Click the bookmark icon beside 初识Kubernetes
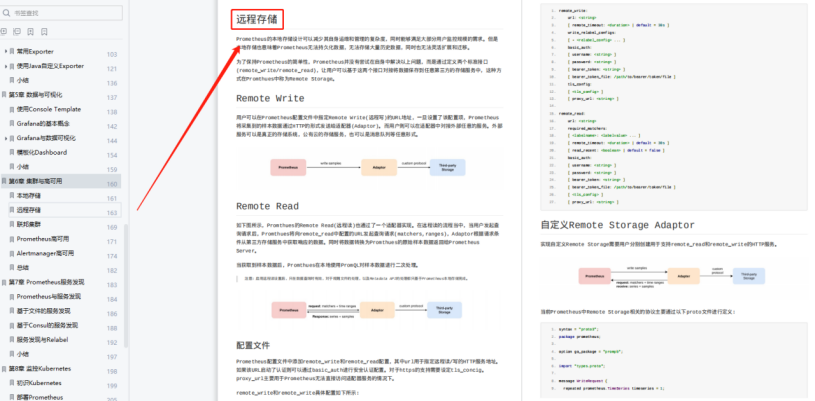This screenshot has width=815, height=401. click(12, 383)
